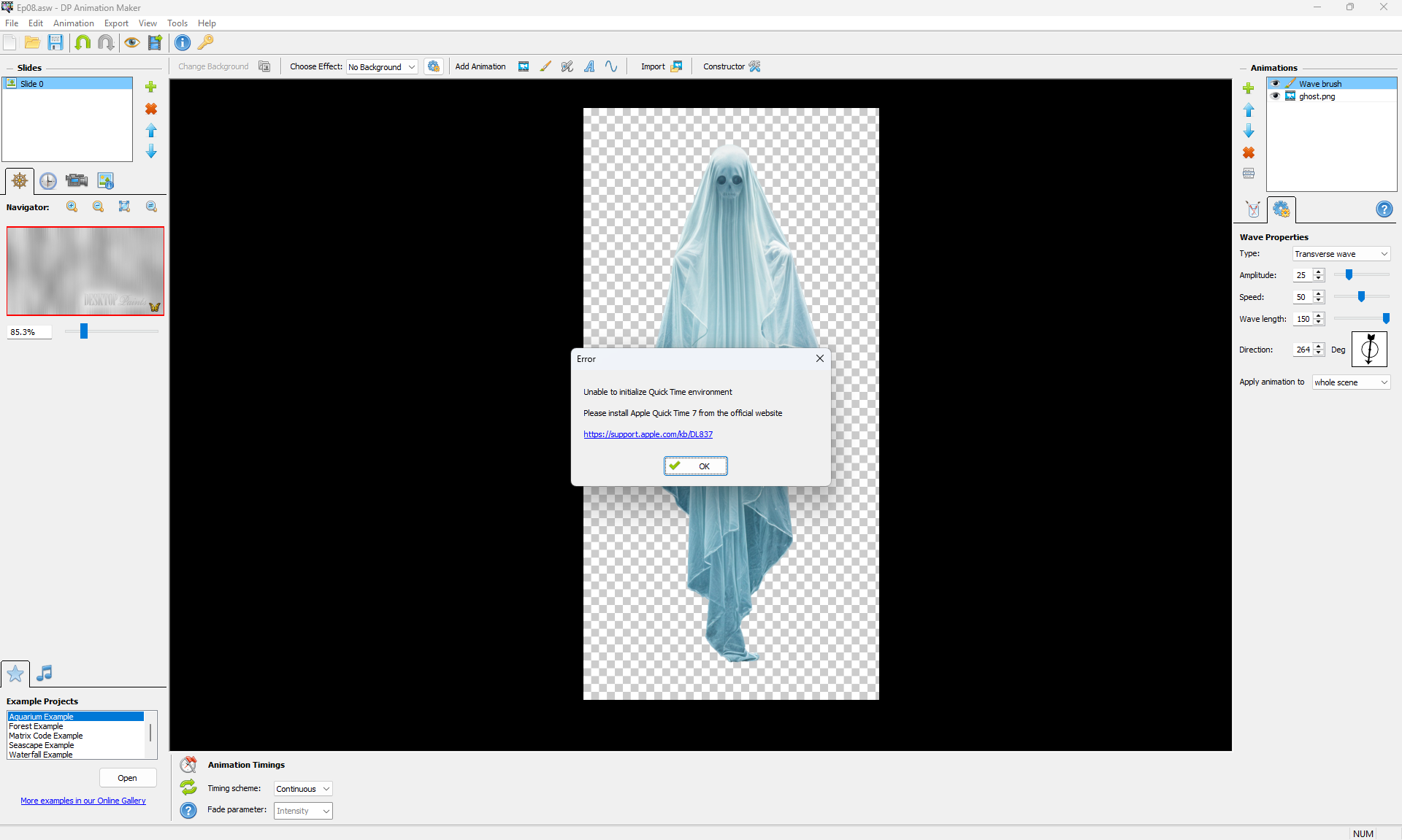
Task: Select Forest Example in project list
Action: (x=36, y=726)
